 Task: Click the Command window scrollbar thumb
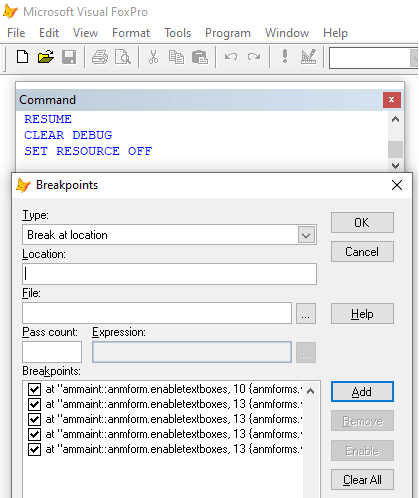tap(395, 149)
